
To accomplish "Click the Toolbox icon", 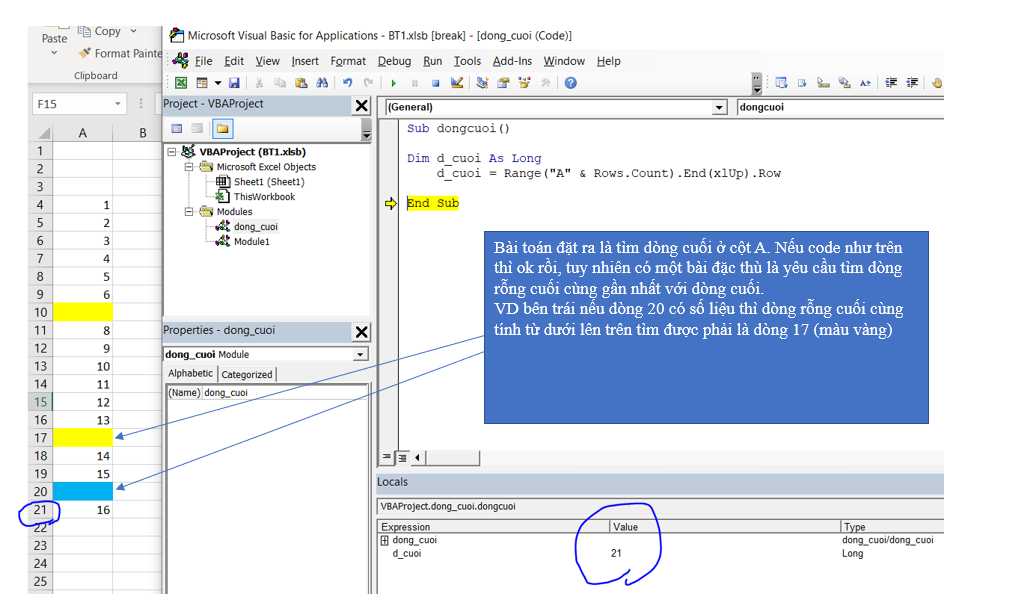I will (545, 83).
